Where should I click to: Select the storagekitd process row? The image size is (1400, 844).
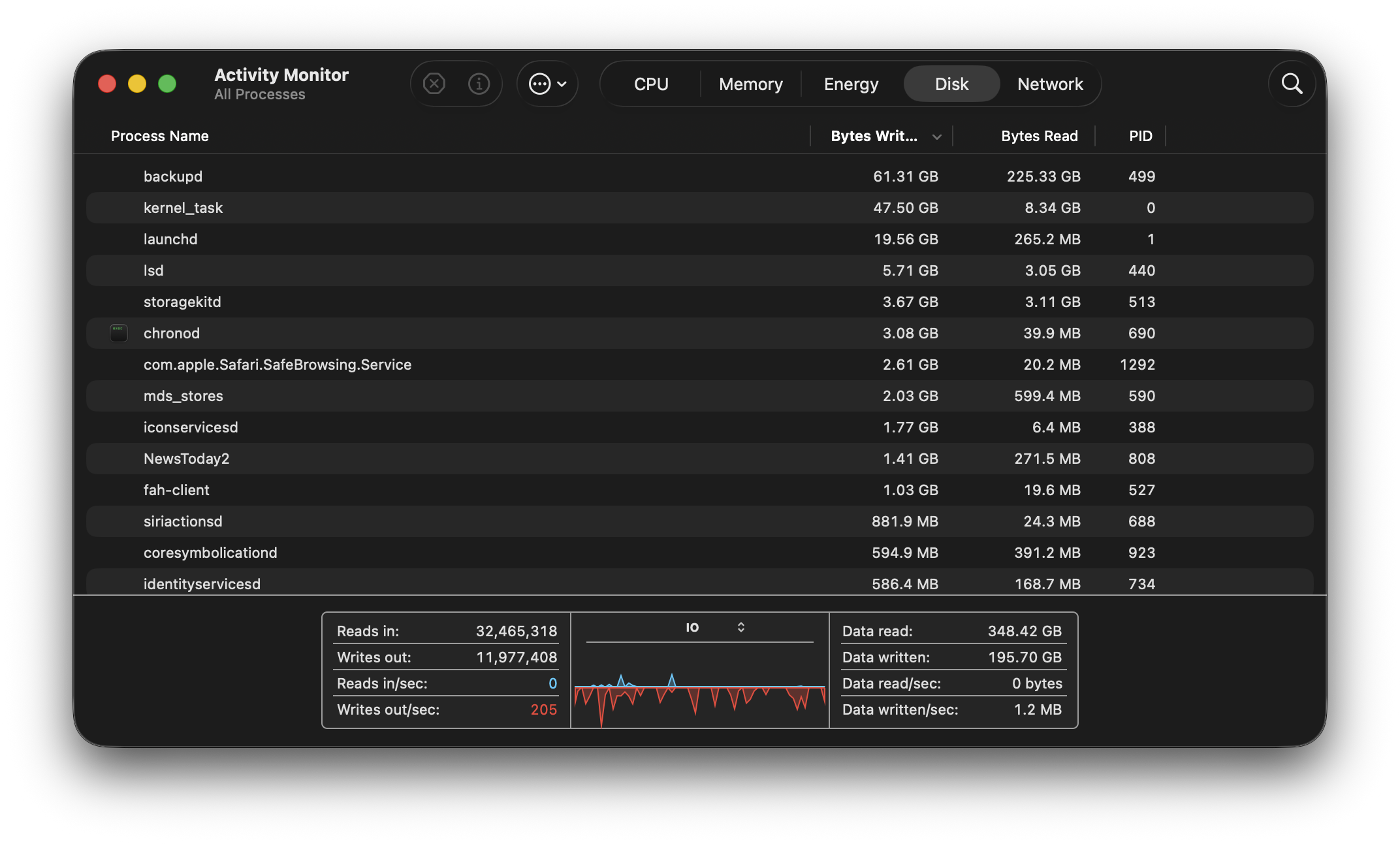pos(700,302)
